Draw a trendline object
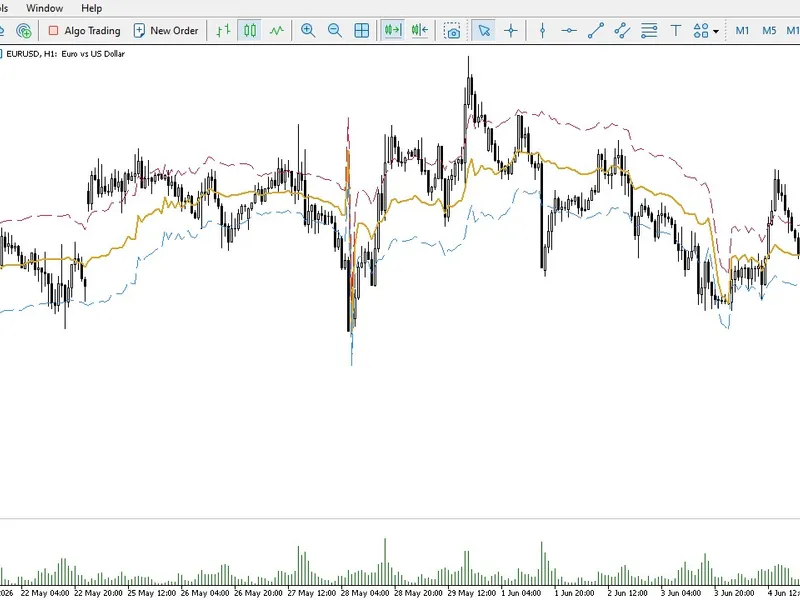Screen dimensions: 800x600 596,31
